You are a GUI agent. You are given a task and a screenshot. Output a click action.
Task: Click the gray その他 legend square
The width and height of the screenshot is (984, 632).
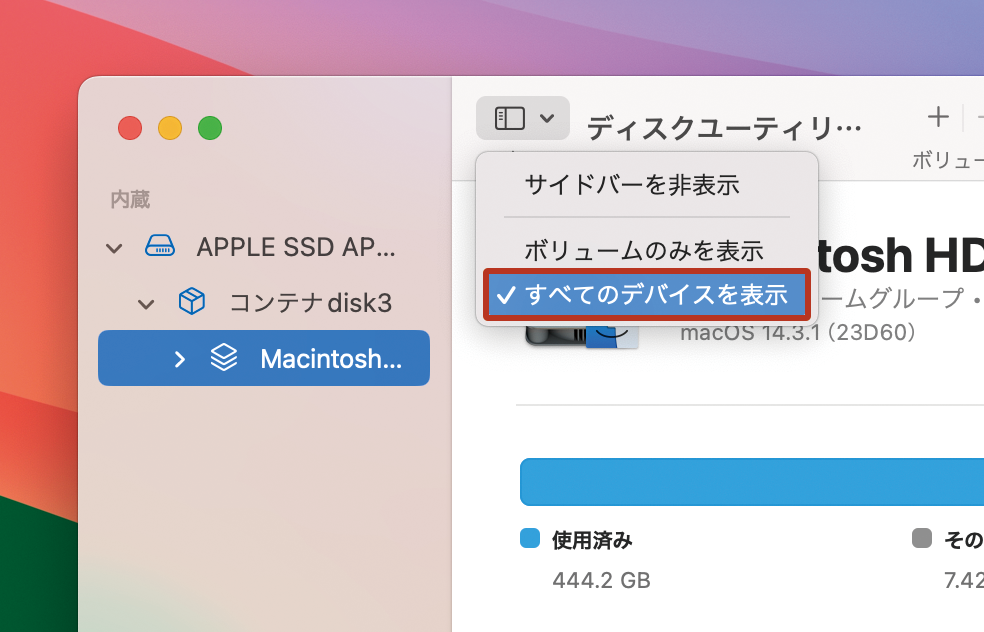click(x=922, y=538)
